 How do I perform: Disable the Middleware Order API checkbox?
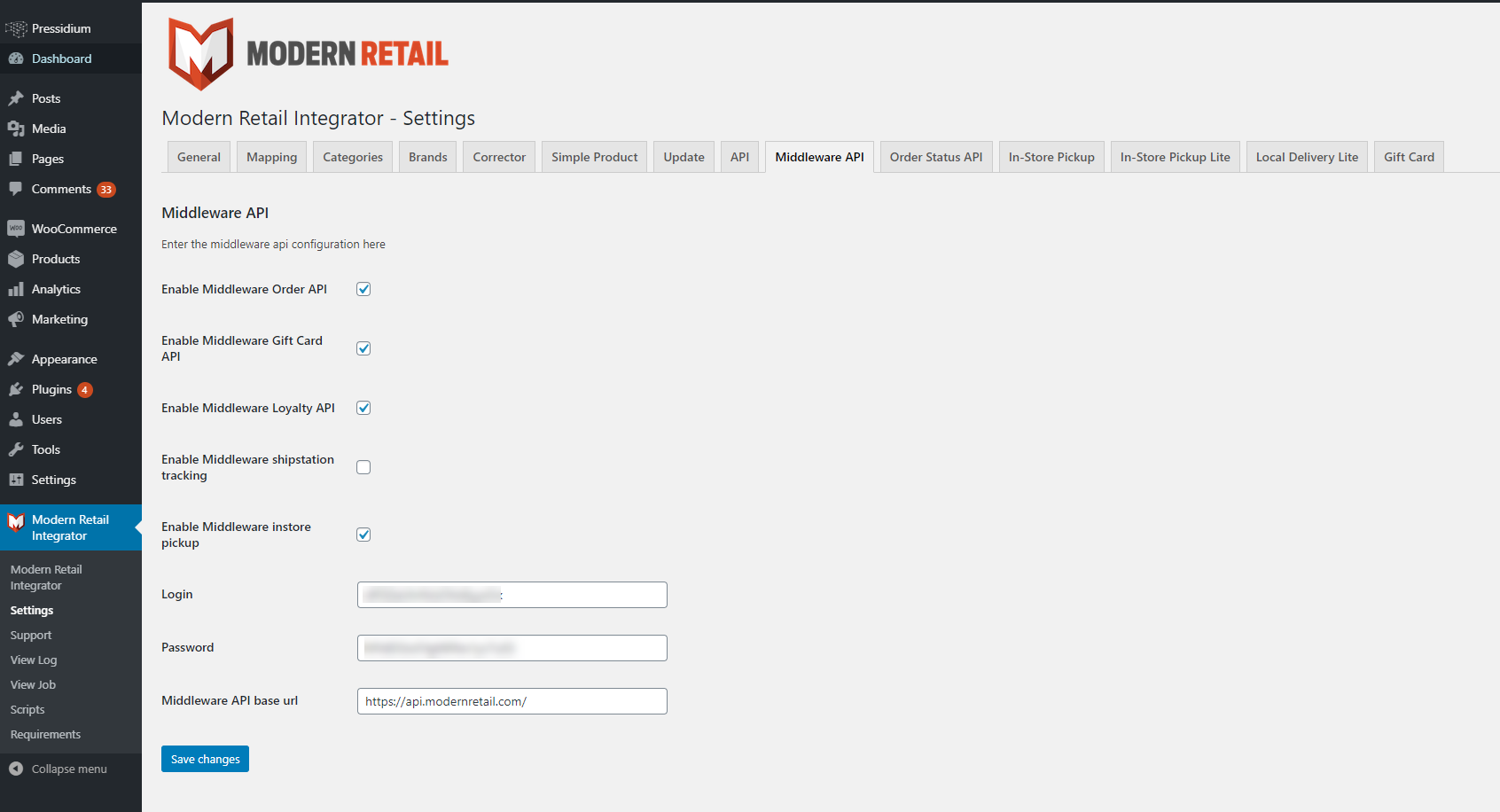(x=363, y=289)
